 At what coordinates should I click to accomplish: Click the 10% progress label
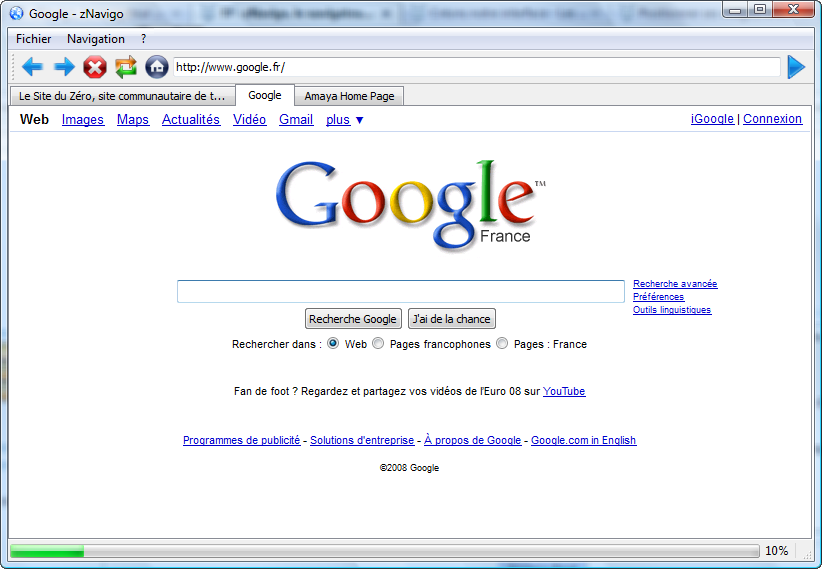pyautogui.click(x=776, y=551)
